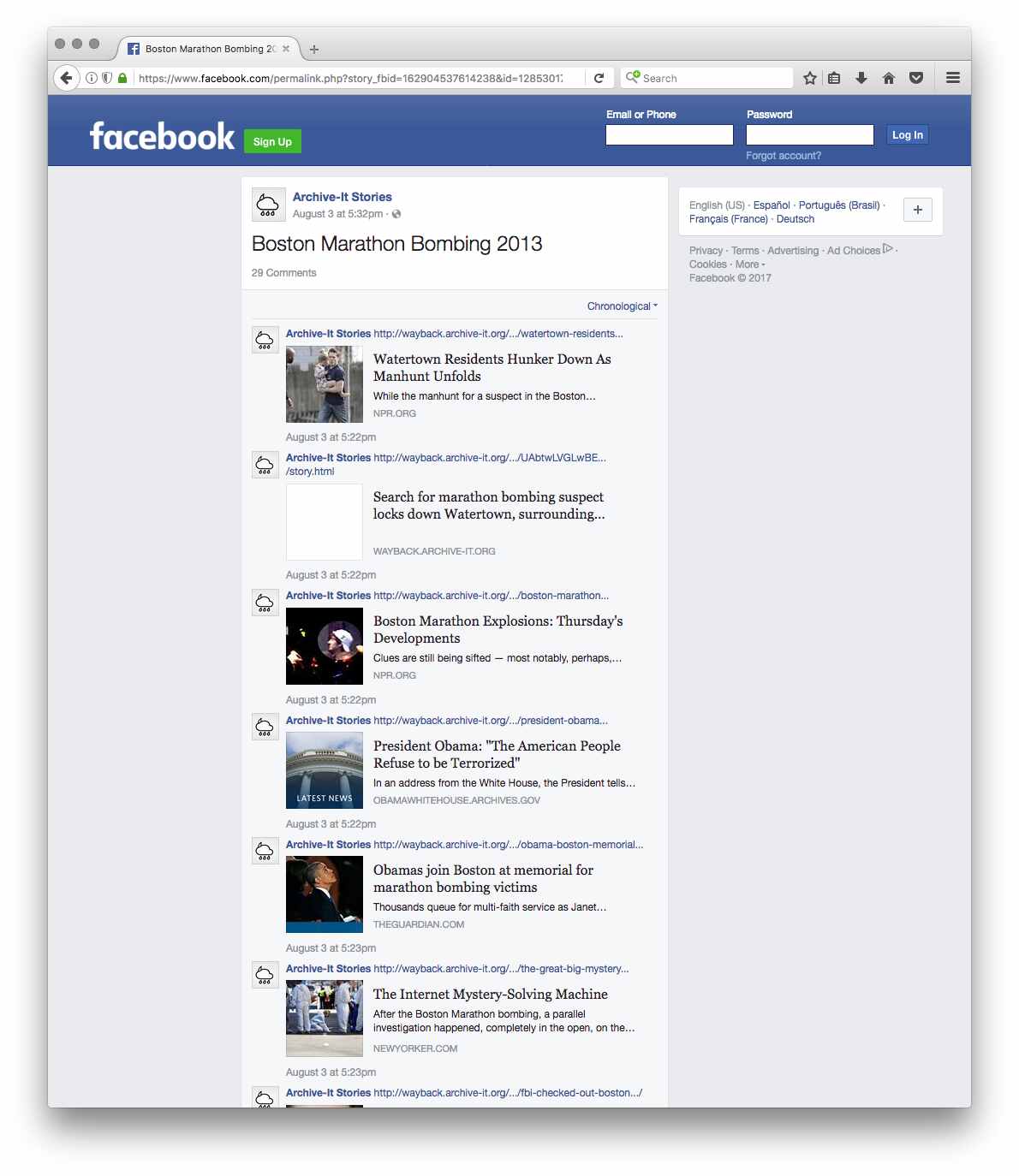
Task: Bookmark this page with star icon
Action: pyautogui.click(x=810, y=78)
